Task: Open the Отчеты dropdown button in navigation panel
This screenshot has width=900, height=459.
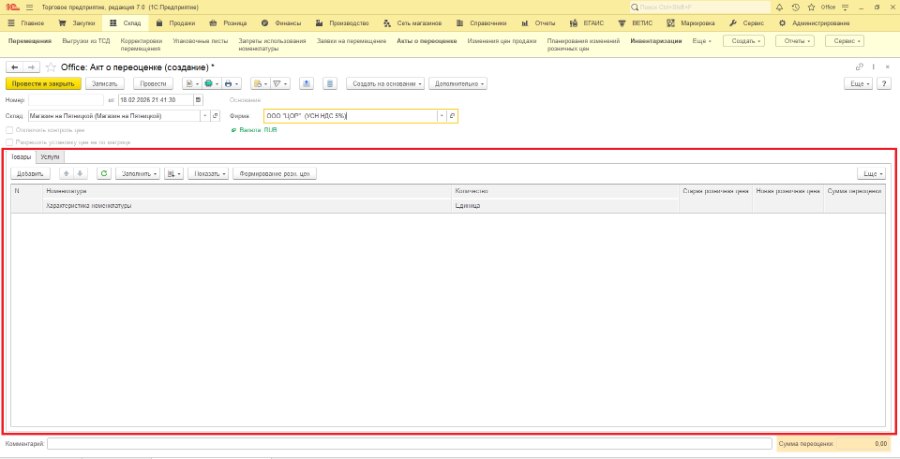Action: [x=795, y=41]
